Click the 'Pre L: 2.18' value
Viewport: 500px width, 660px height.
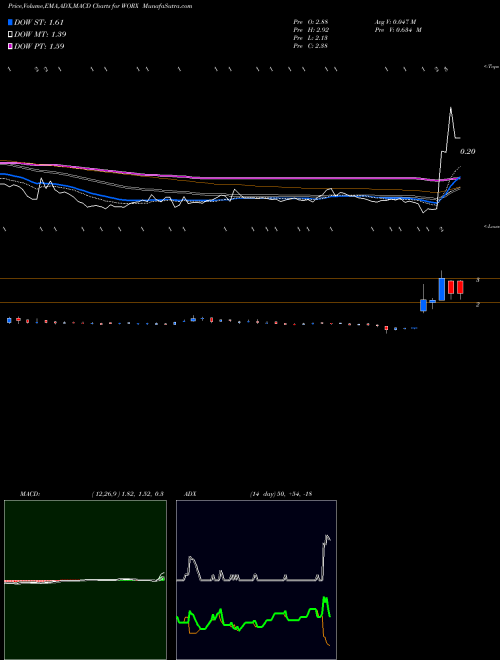311,38
